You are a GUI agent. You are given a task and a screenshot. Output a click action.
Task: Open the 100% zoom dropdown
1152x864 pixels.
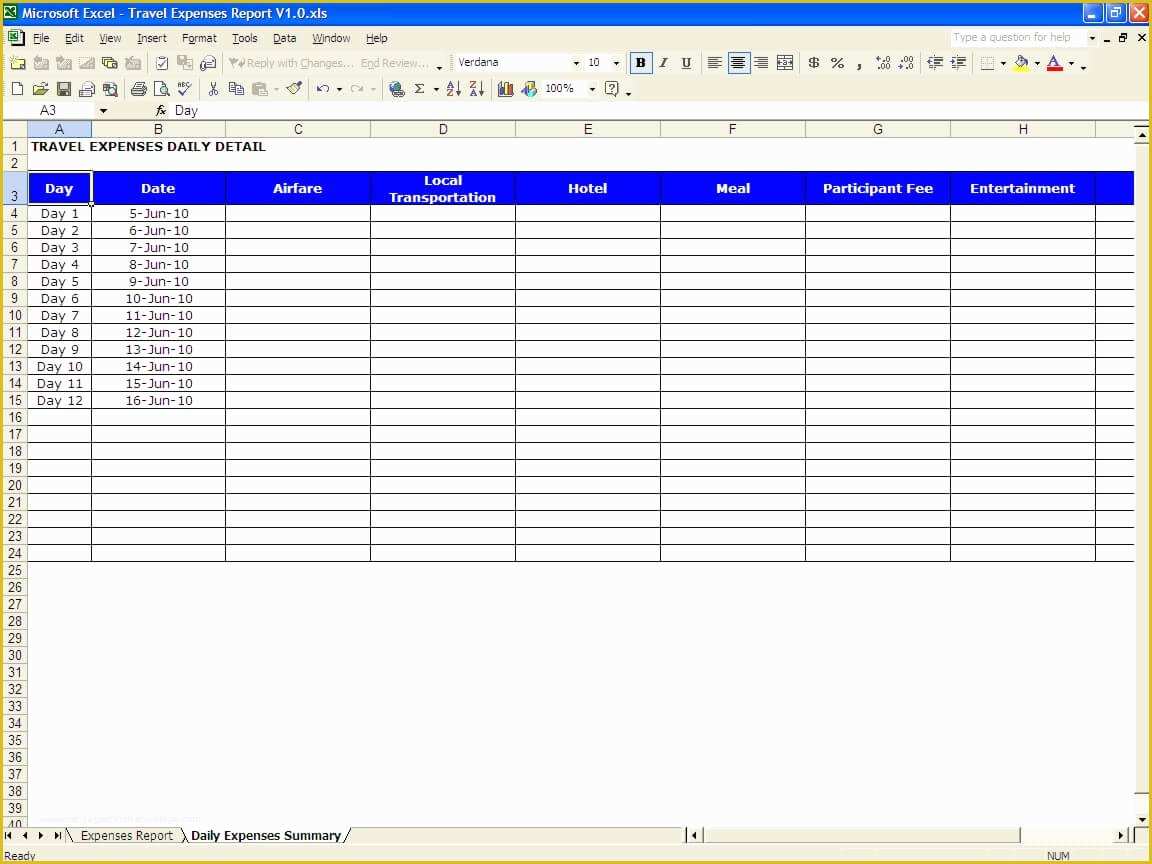pyautogui.click(x=592, y=89)
